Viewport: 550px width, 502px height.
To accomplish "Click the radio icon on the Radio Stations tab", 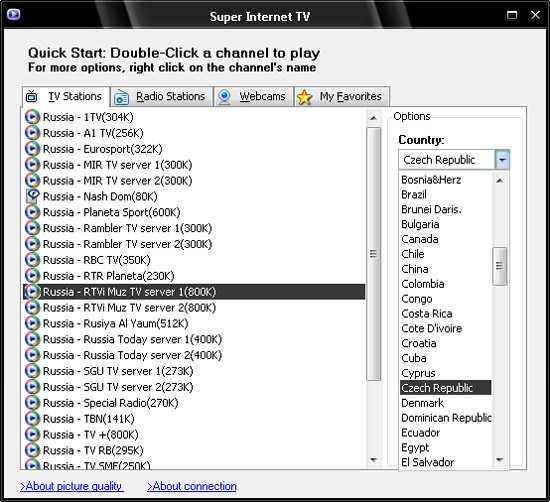I will pos(121,97).
